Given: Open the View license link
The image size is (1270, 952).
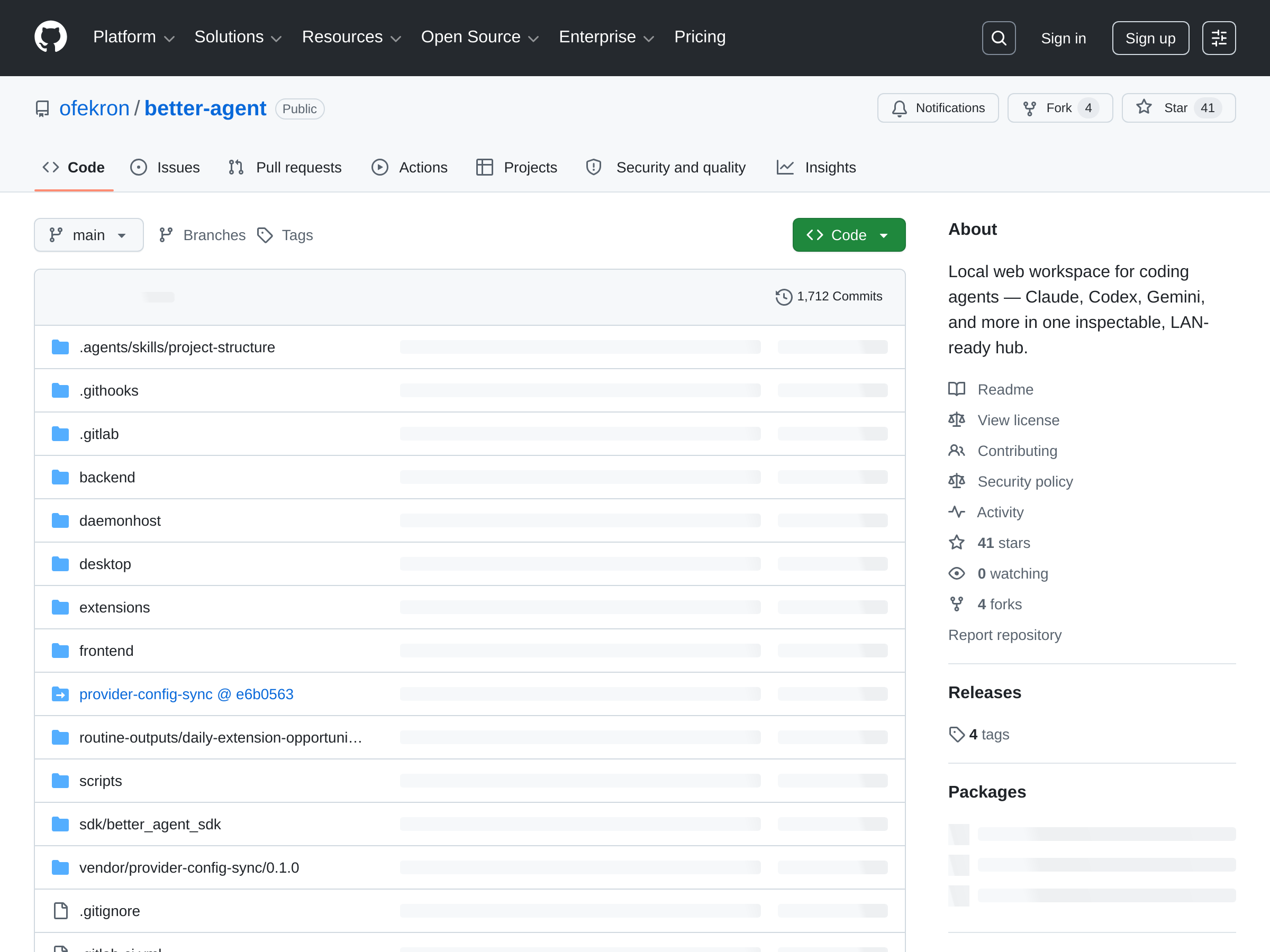Looking at the screenshot, I should click(x=1018, y=420).
